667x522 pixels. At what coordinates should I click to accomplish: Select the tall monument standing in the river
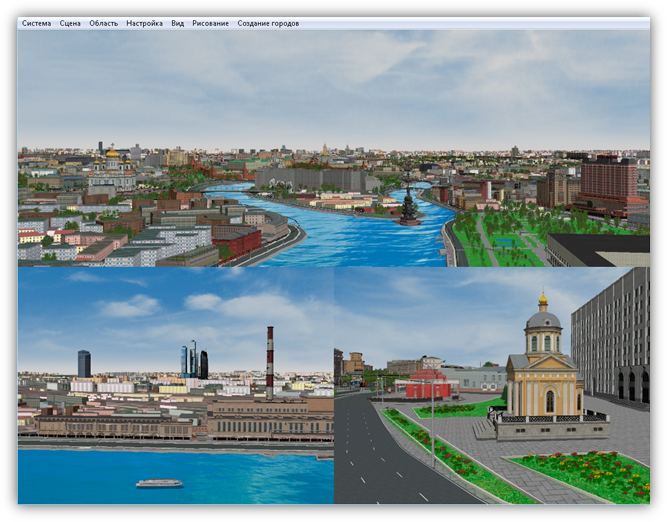point(408,203)
